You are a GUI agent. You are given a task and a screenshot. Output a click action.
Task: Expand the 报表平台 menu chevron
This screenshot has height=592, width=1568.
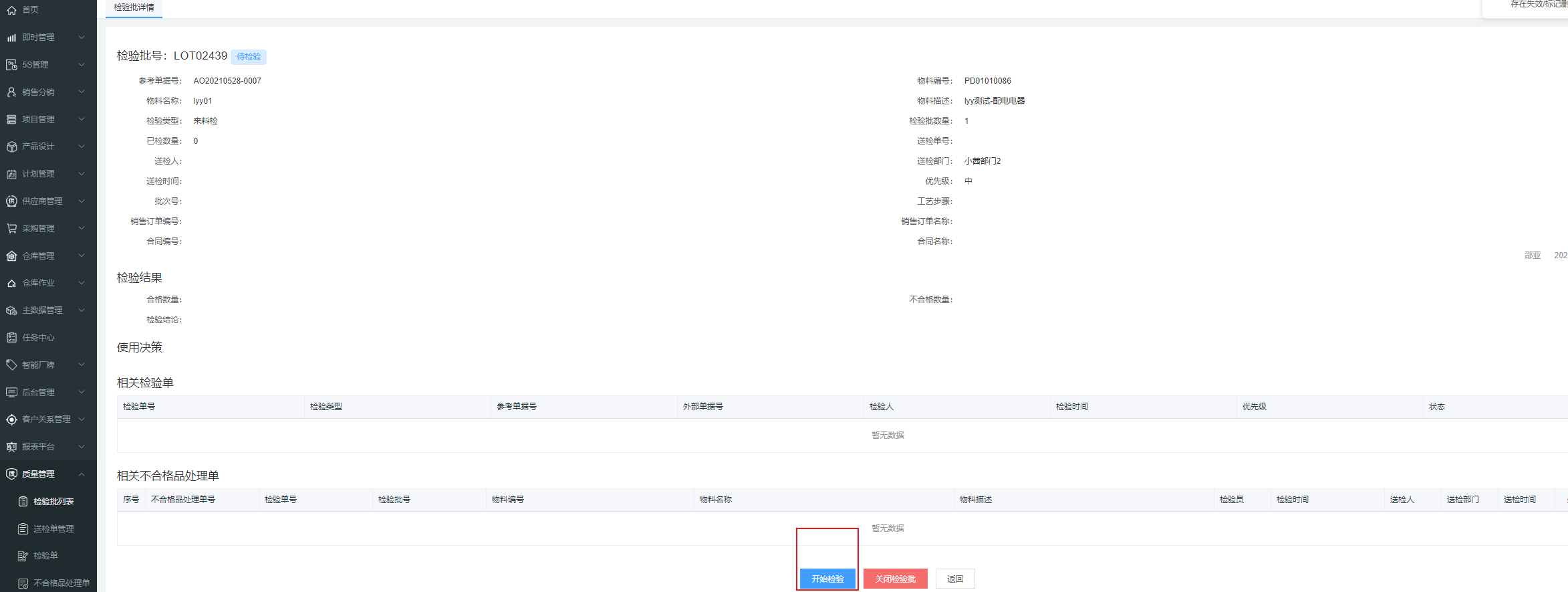82,447
